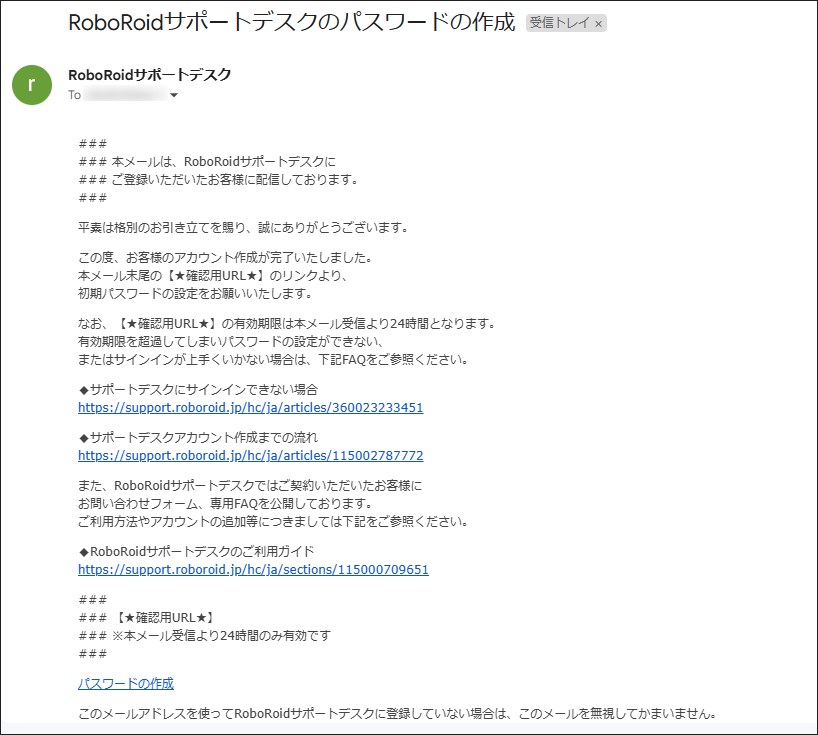This screenshot has height=735, width=818.
Task: Click the 受信トレイ label chip
Action: pos(566,23)
